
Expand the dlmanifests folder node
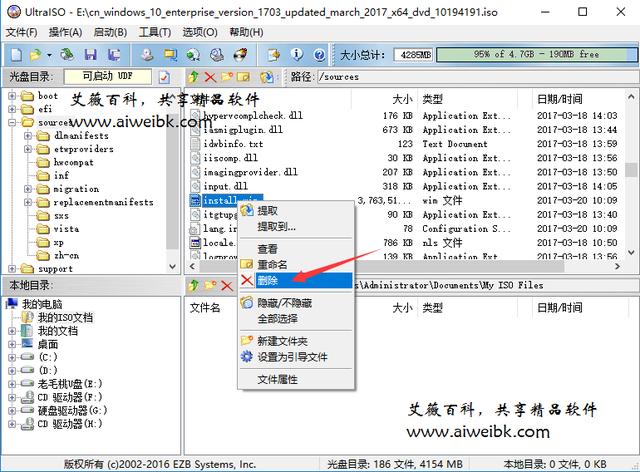click(28, 136)
